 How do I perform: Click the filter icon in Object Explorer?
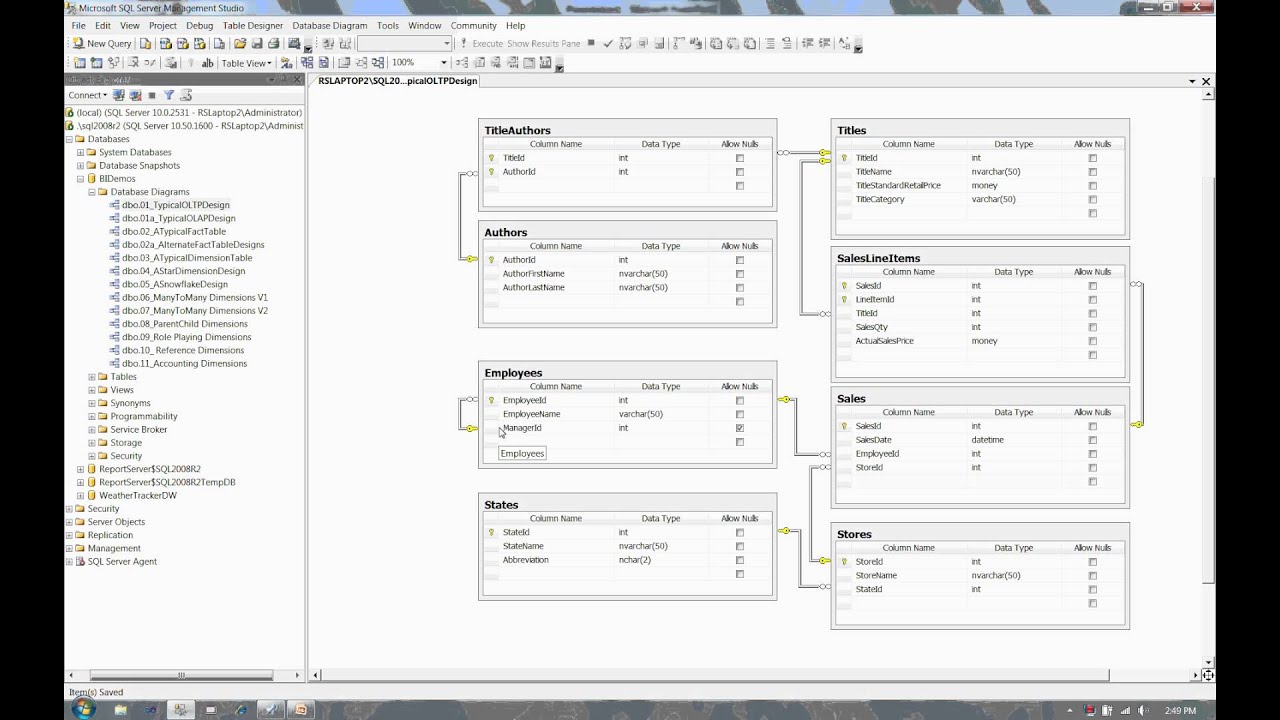169,95
